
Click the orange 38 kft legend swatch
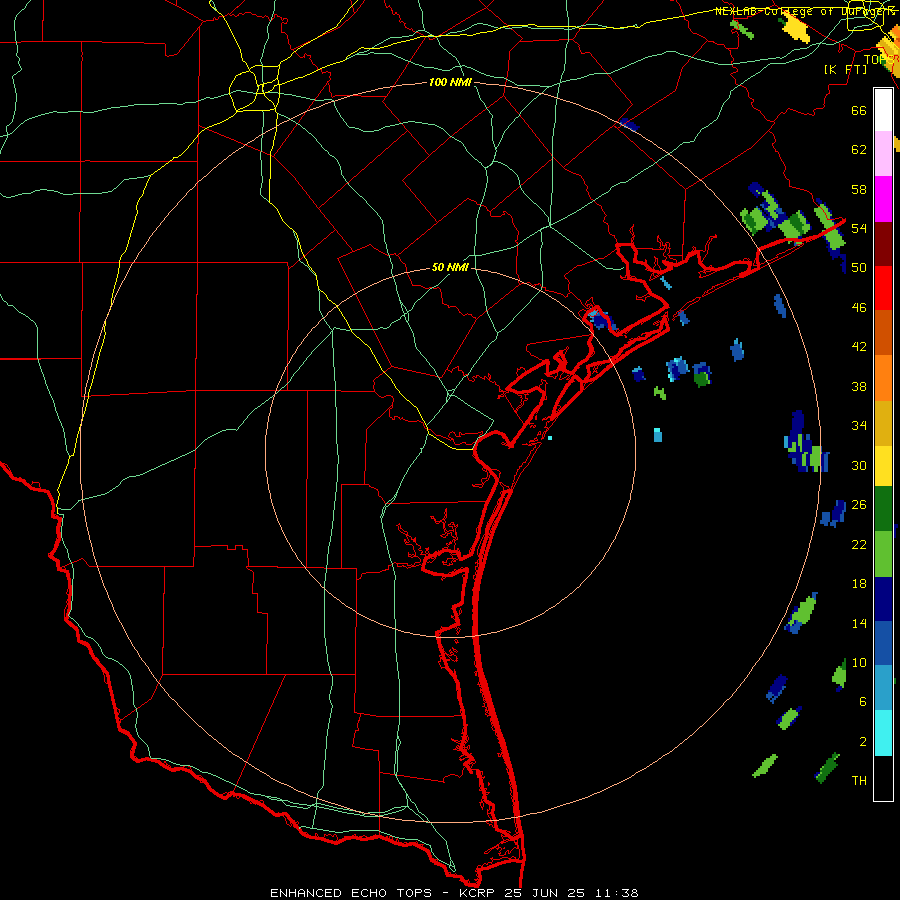pyautogui.click(x=883, y=378)
